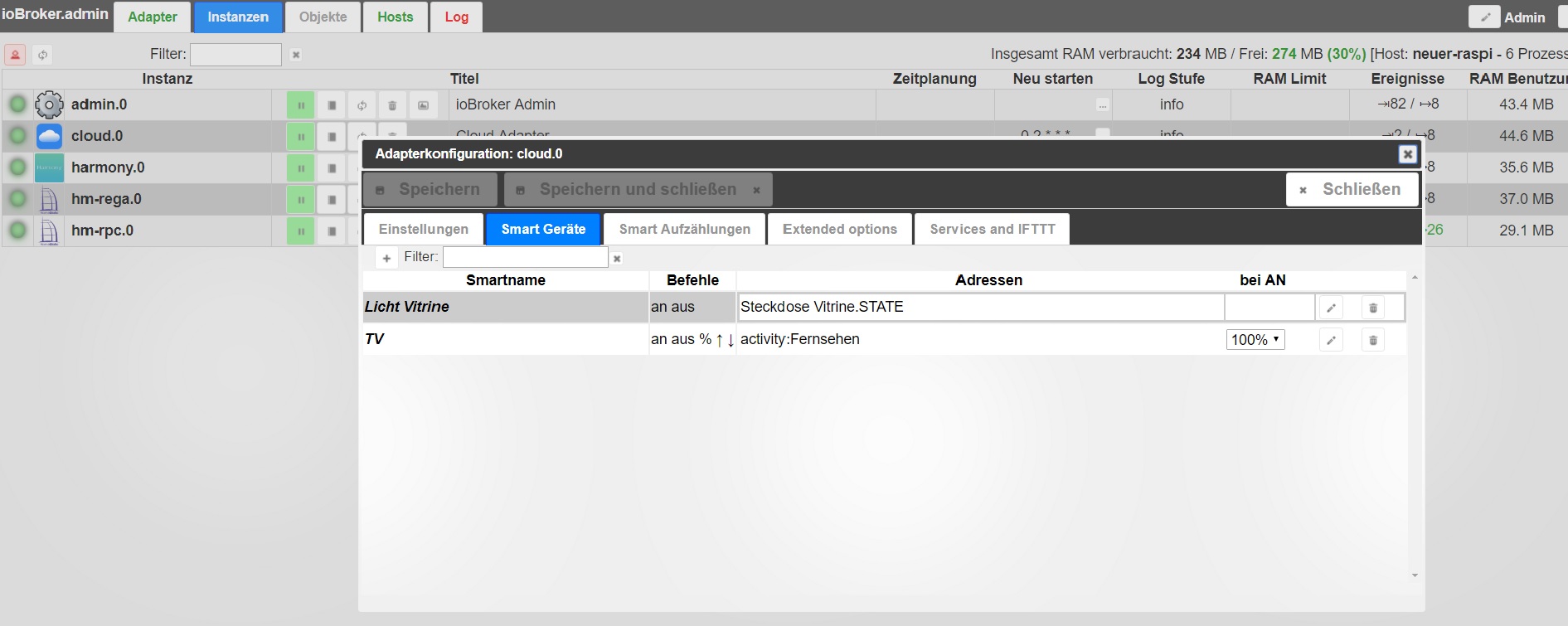Image resolution: width=1568 pixels, height=626 pixels.
Task: Open the Smart Aufzählungen tab
Action: [x=685, y=229]
